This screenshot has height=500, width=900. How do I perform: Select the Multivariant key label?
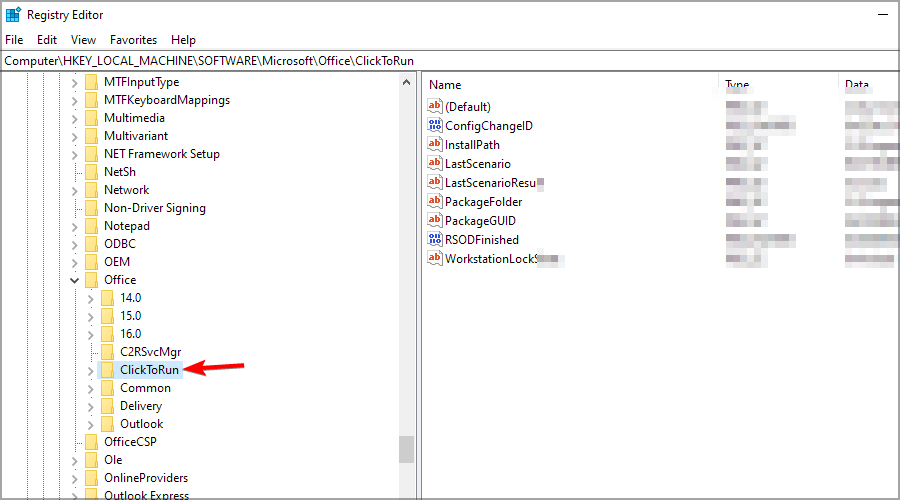point(136,136)
